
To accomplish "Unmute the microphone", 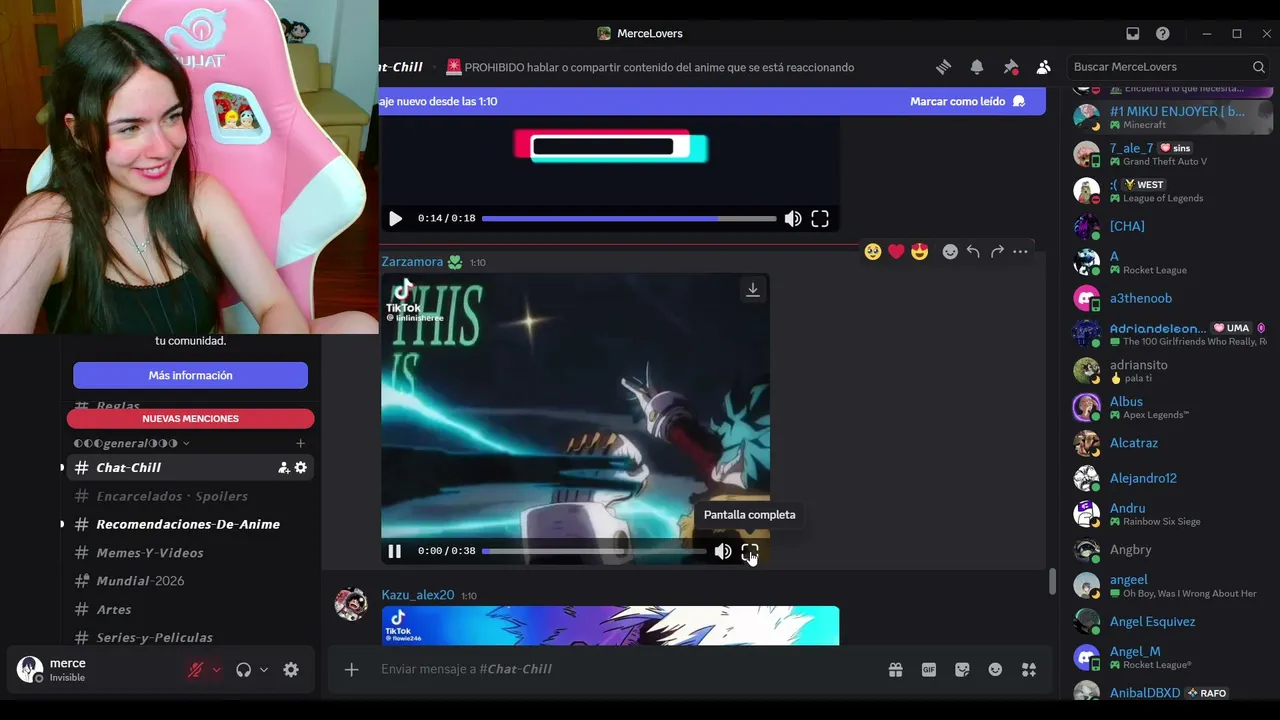I will 196,670.
